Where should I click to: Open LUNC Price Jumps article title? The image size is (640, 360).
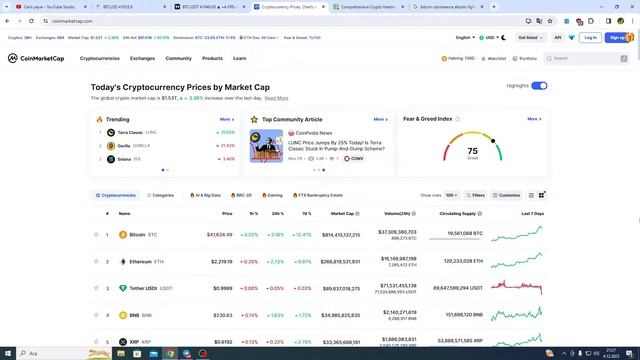click(x=336, y=146)
